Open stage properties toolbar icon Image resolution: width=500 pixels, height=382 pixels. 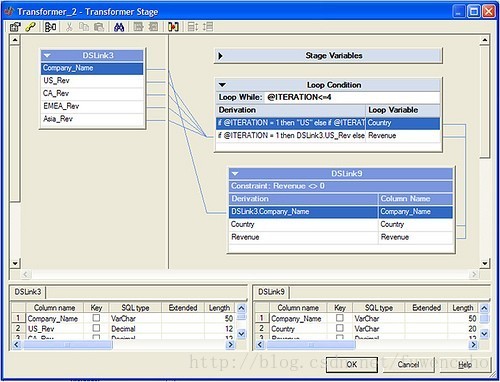click(15, 27)
